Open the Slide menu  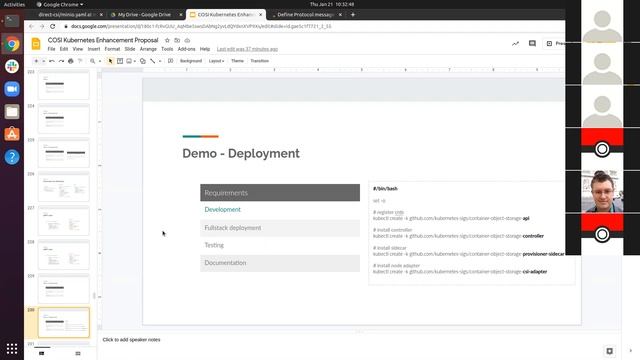click(130, 49)
